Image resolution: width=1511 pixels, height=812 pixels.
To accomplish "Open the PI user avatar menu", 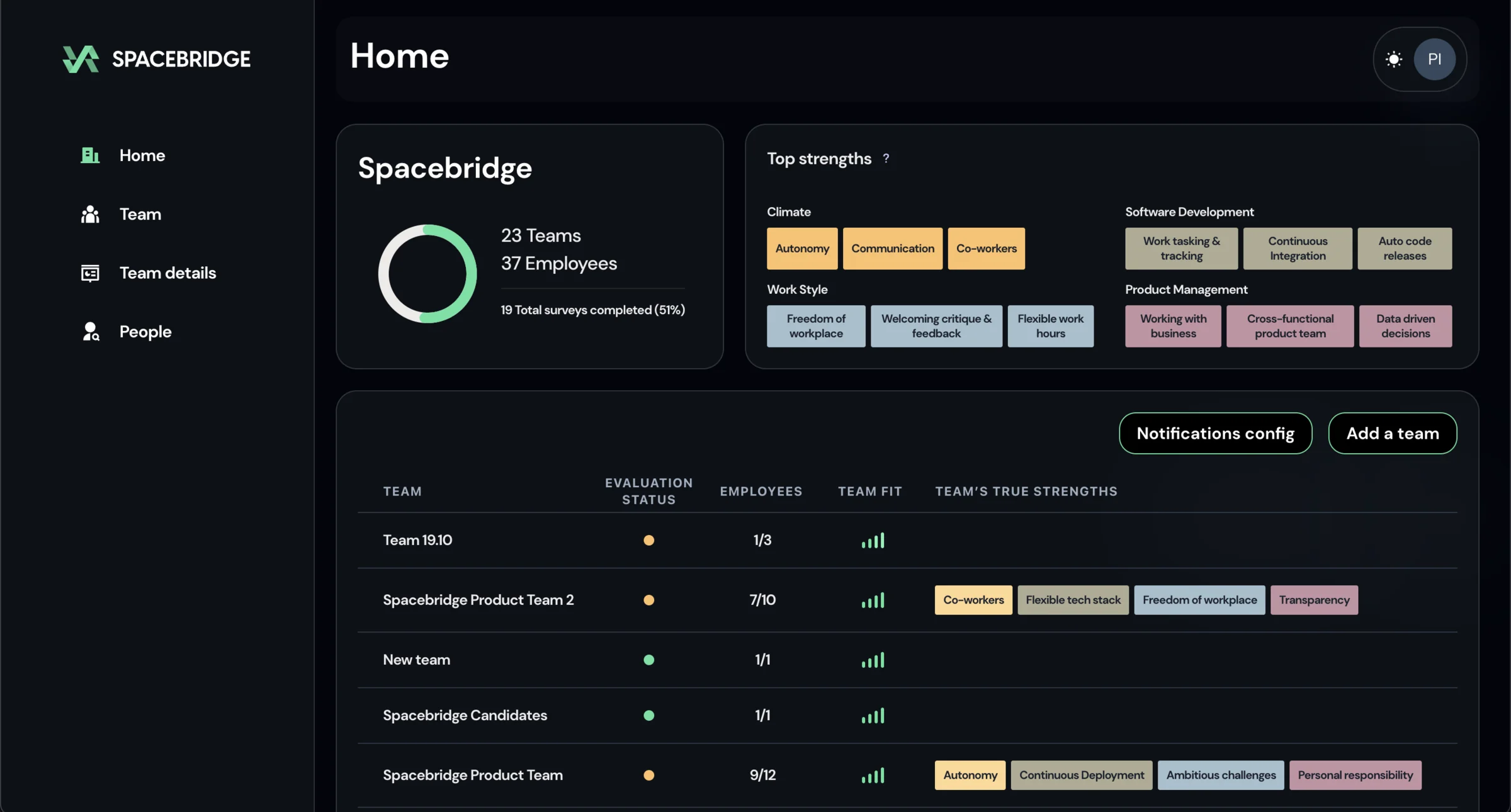I will coord(1434,59).
